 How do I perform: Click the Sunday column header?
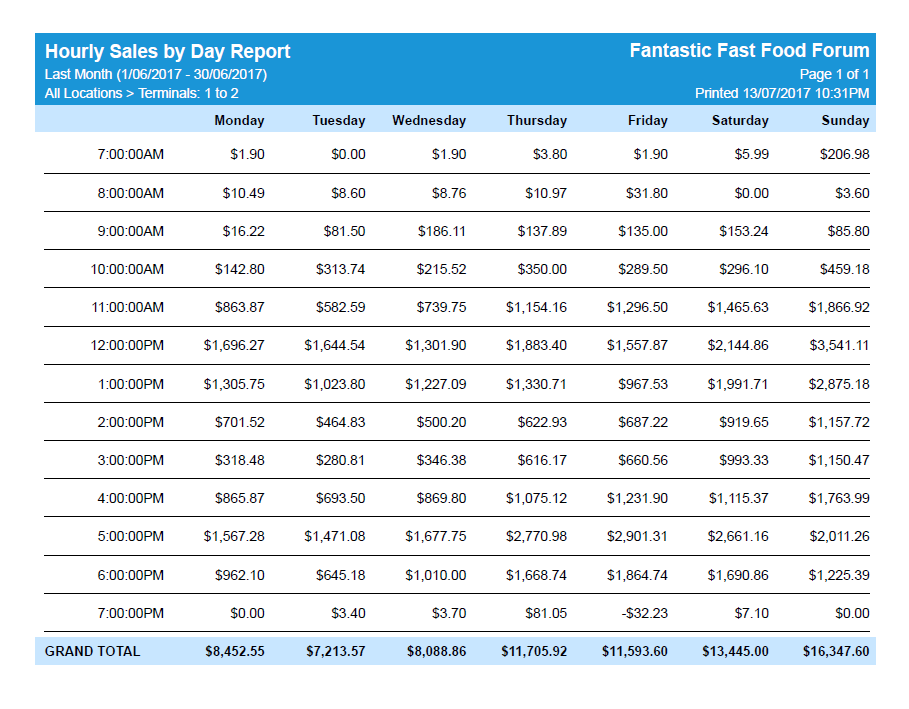coord(845,121)
